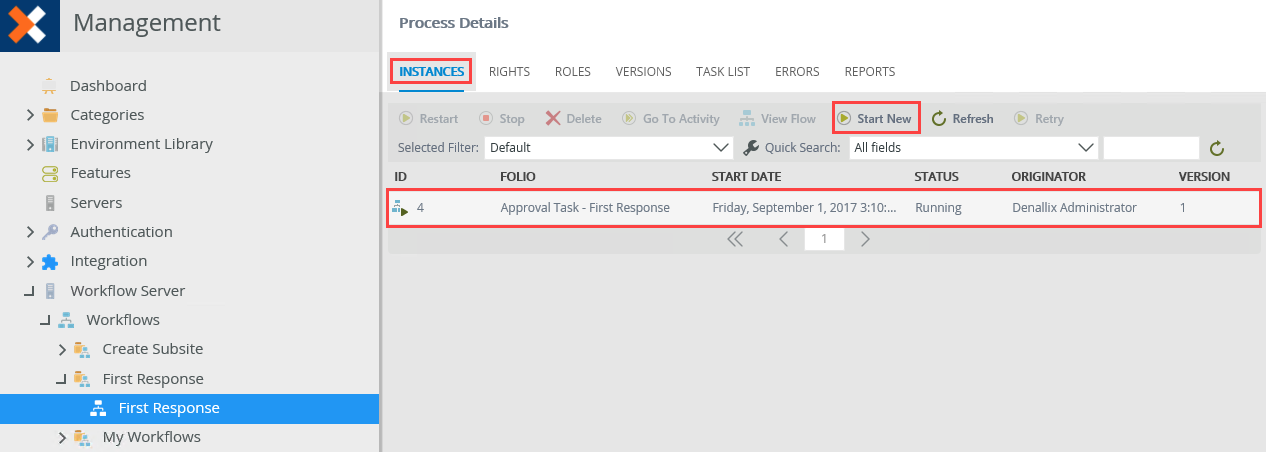Select Features in the sidebar

(x=100, y=173)
